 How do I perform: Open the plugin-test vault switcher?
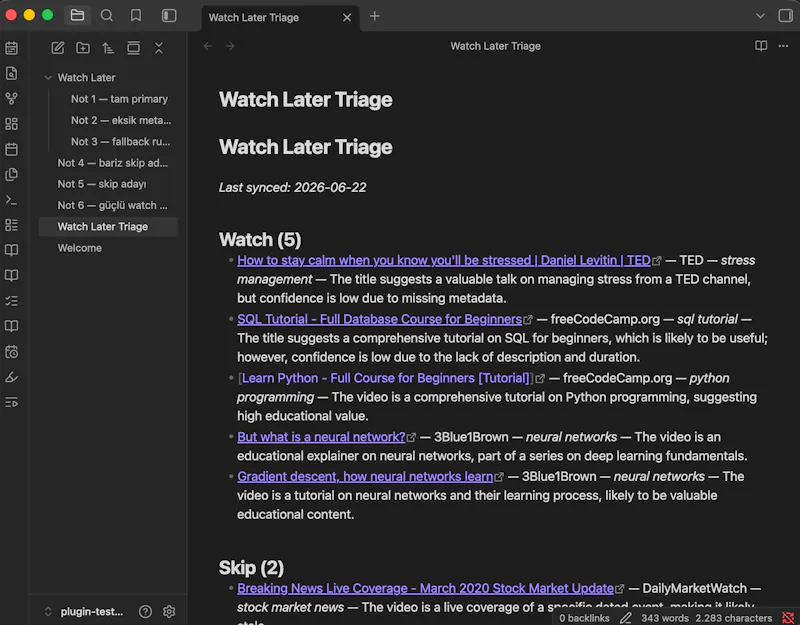coord(84,611)
